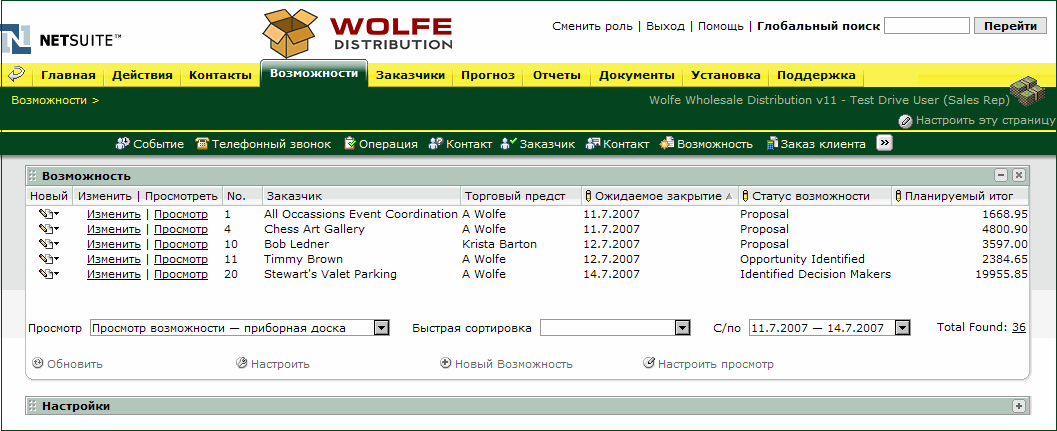Image resolution: width=1057 pixels, height=431 pixels.
Task: Minimize the Возможность portlet
Action: click(x=1002, y=175)
